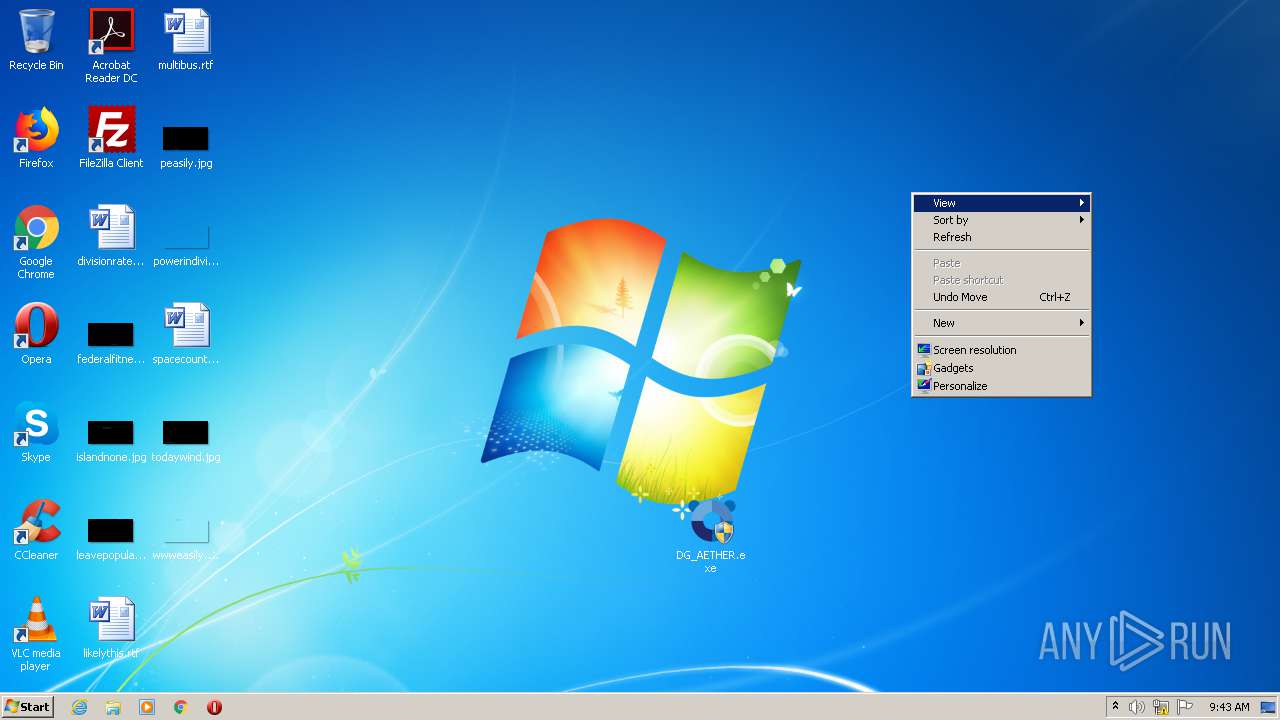The height and width of the screenshot is (720, 1280).
Task: Show hidden system tray icons
Action: click(x=1115, y=707)
